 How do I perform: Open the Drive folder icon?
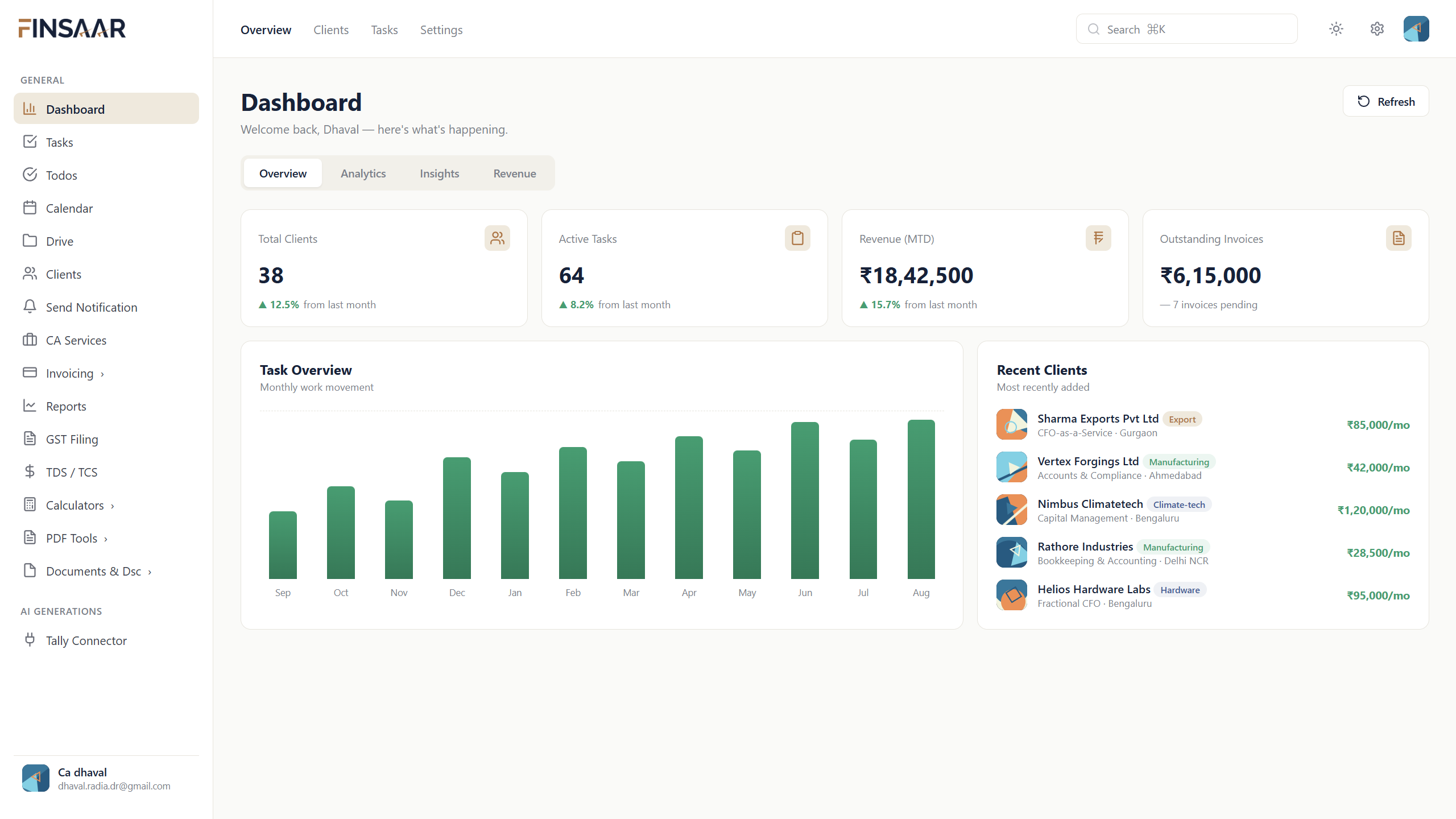[x=30, y=241]
